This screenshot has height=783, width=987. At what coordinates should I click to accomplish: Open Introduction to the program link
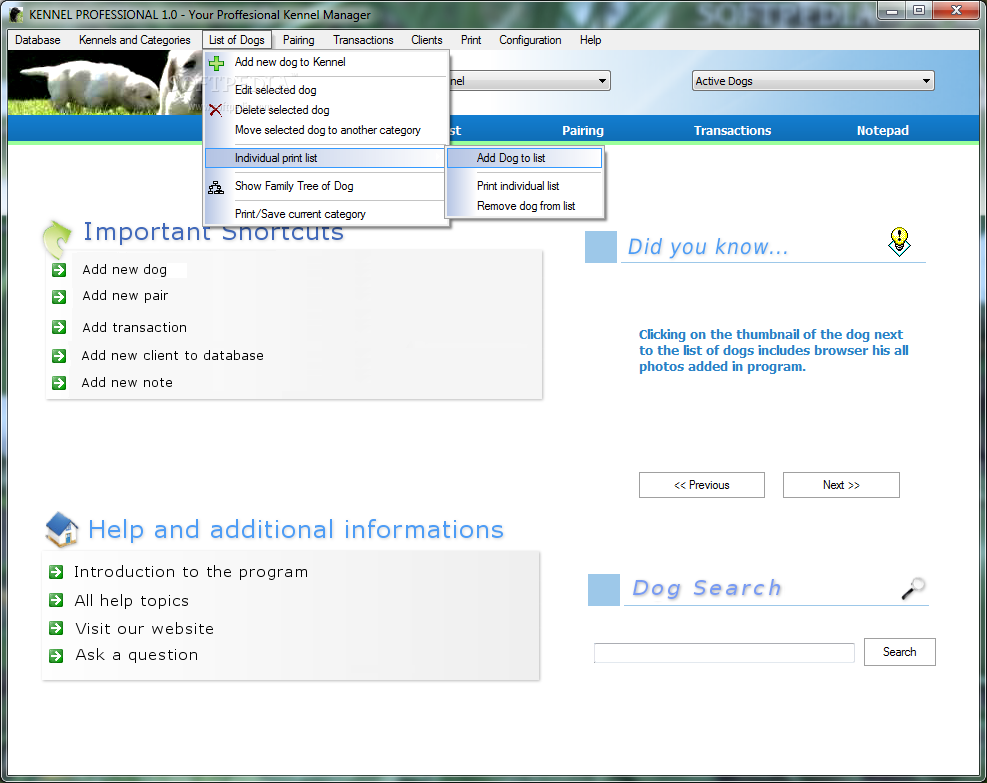pos(191,572)
